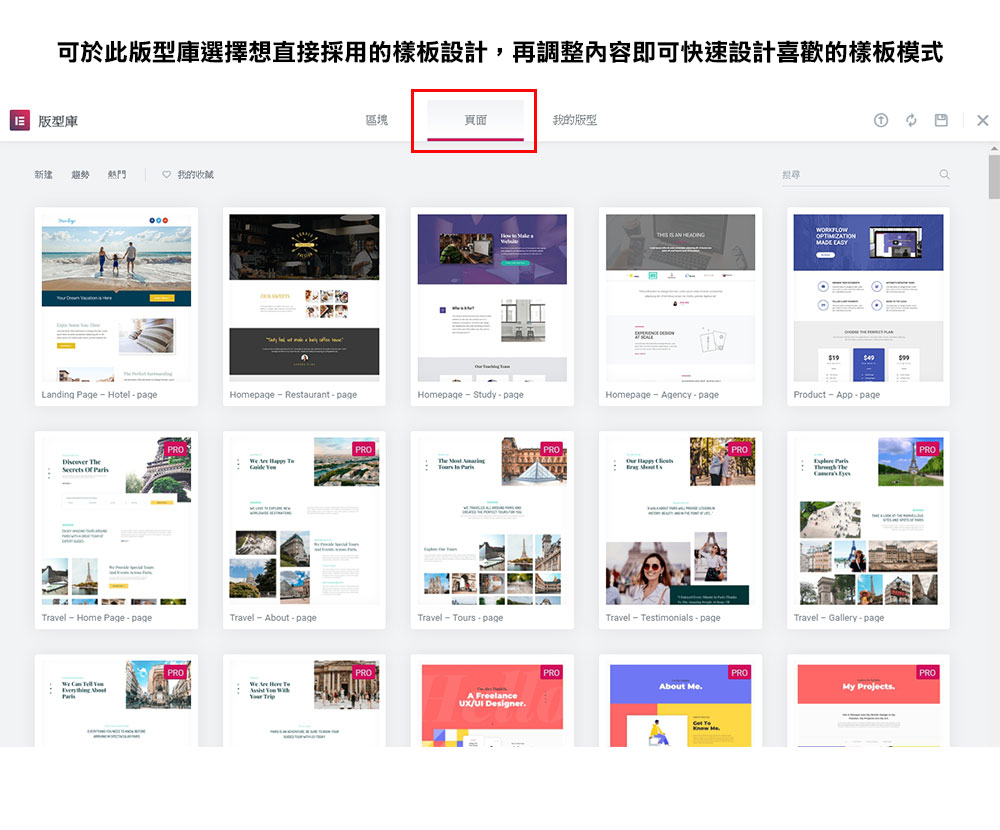Image resolution: width=1000 pixels, height=830 pixels.
Task: Click the PRO badge on Travel – Testimonials
Action: [x=739, y=450]
